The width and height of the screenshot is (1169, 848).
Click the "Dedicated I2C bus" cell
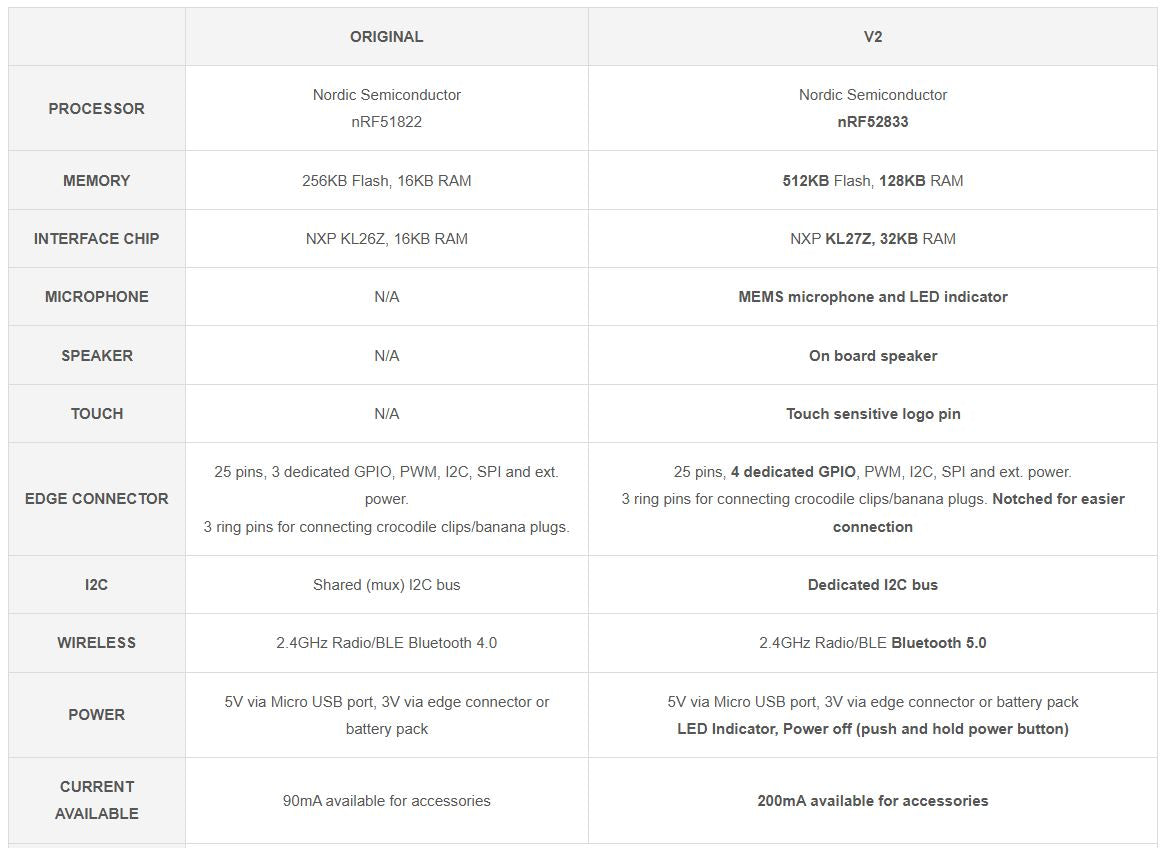tap(872, 585)
